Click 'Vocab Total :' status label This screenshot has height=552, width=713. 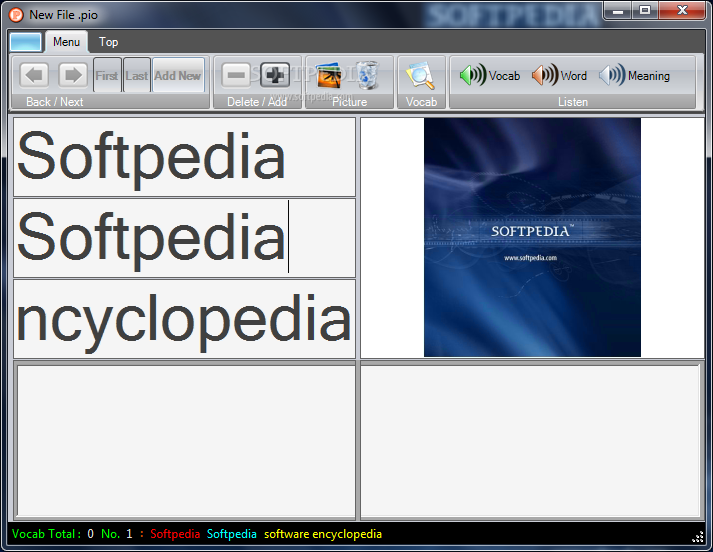46,534
